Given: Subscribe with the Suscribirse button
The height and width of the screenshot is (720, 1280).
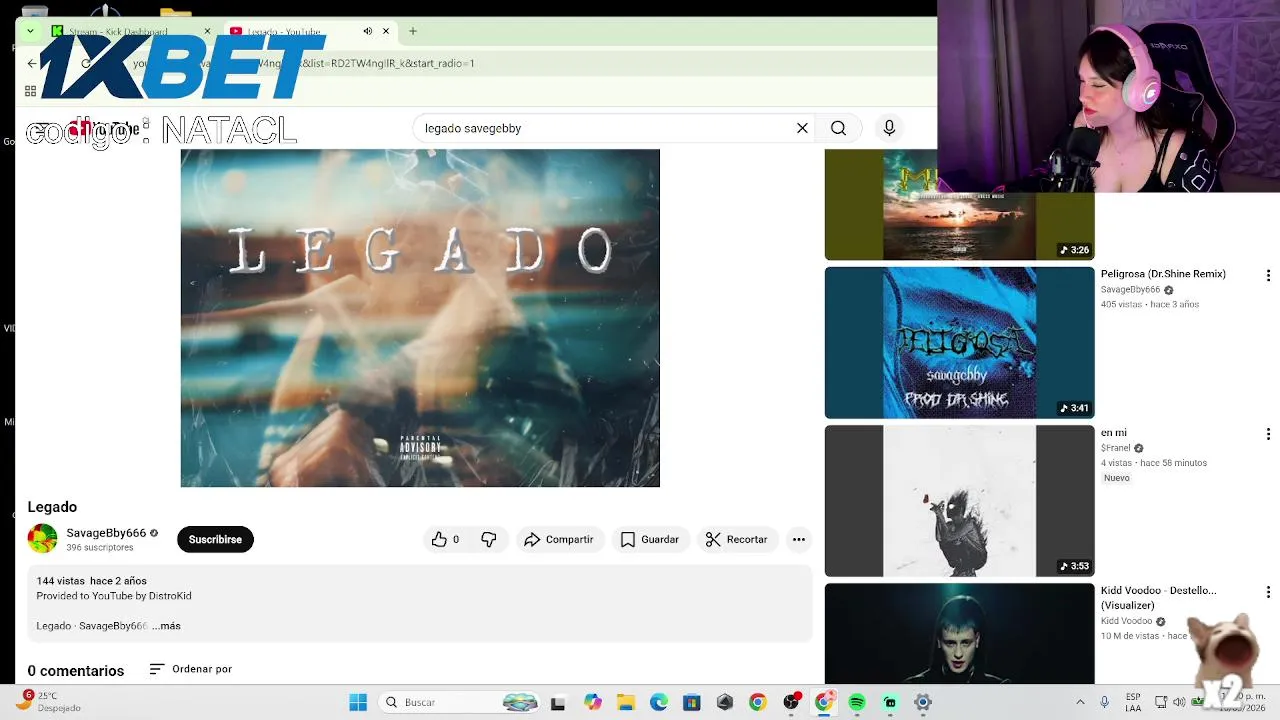Looking at the screenshot, I should 215,539.
